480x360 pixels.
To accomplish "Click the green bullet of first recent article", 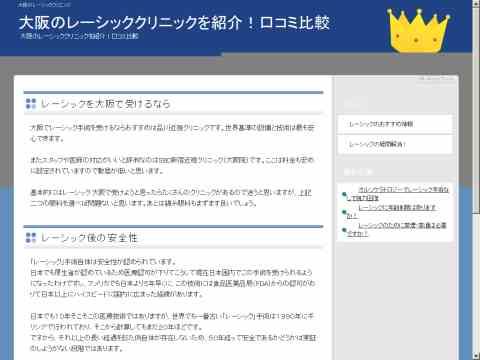I will [x=344, y=194].
